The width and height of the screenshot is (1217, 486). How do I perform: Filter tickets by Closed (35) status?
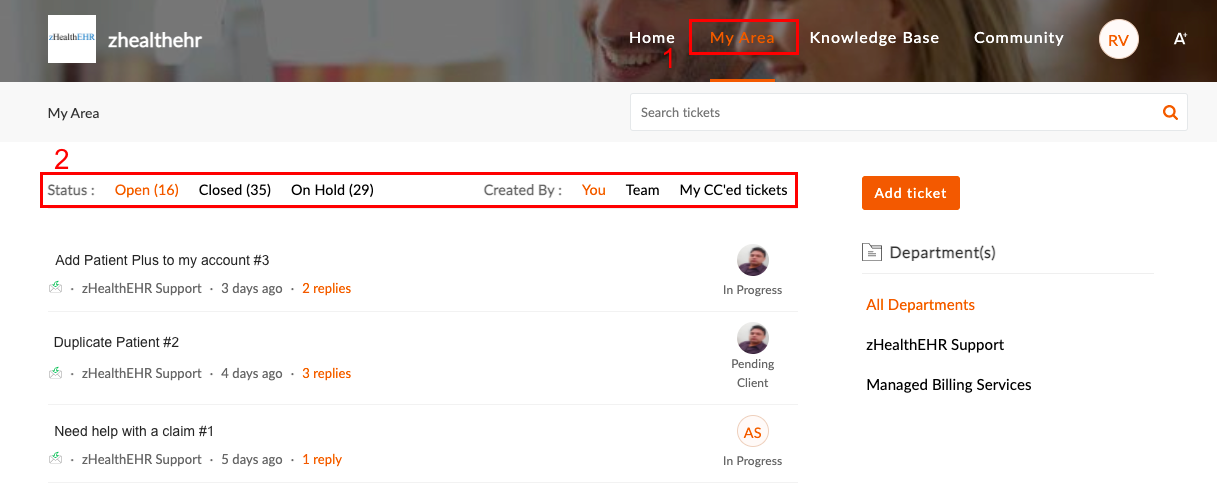(235, 190)
